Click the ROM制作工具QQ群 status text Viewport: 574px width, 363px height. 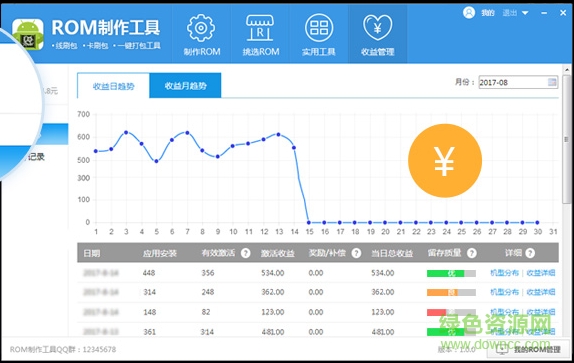(63, 349)
